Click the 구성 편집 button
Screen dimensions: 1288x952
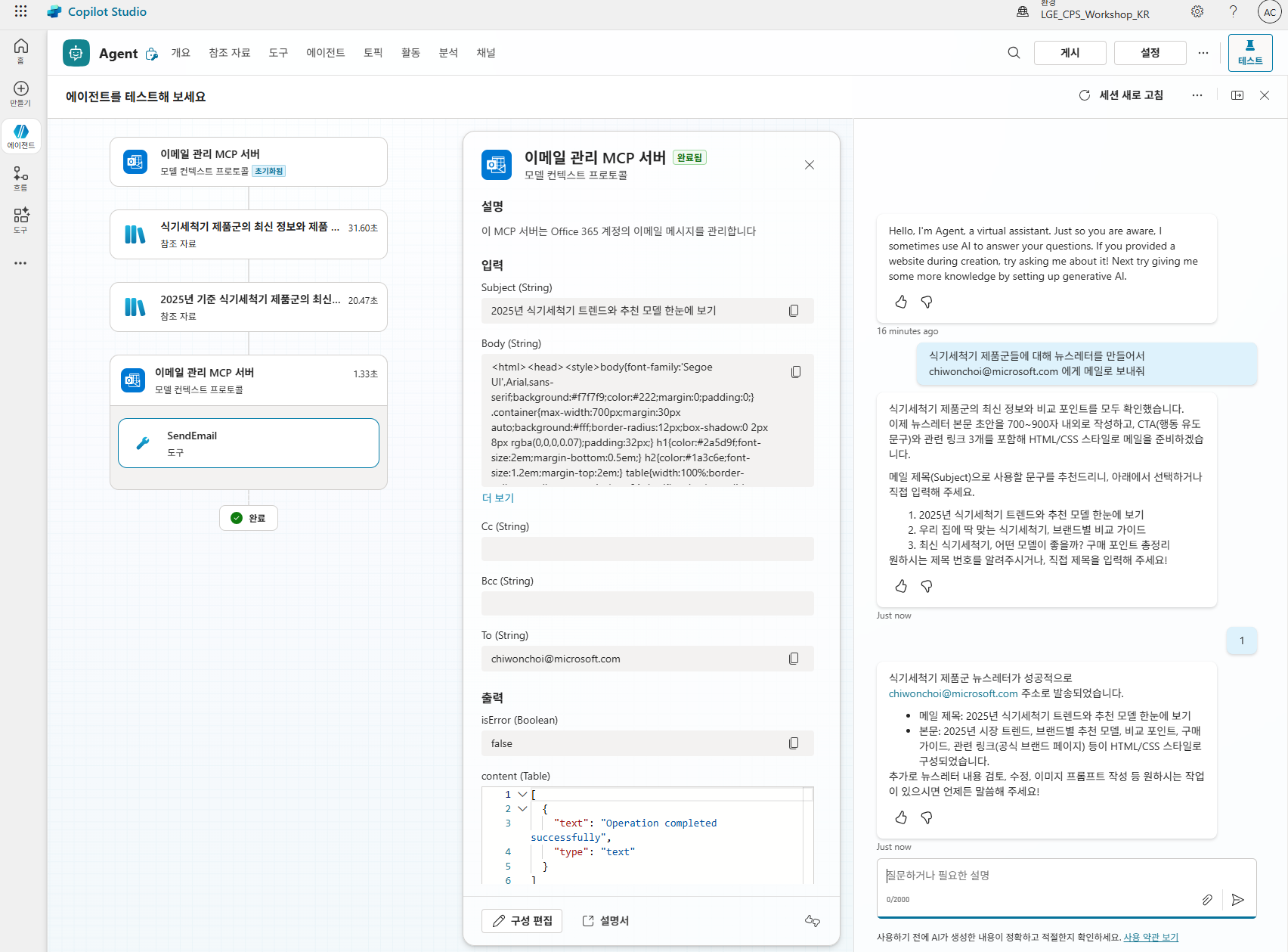[522, 920]
